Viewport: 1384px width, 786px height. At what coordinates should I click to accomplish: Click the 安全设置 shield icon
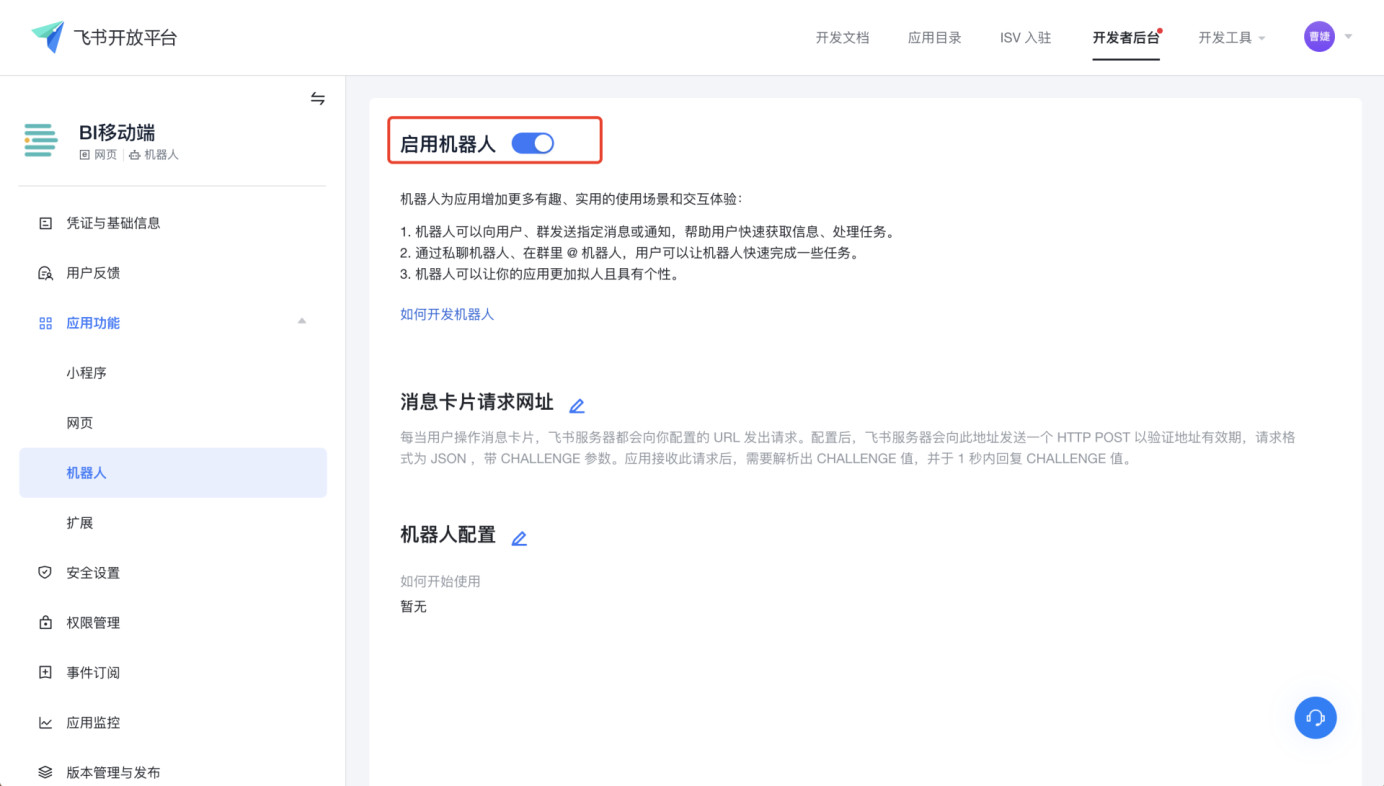(x=45, y=573)
